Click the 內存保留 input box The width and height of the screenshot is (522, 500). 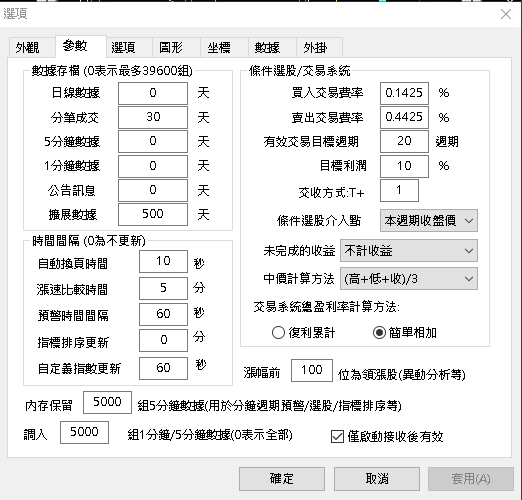(107, 402)
